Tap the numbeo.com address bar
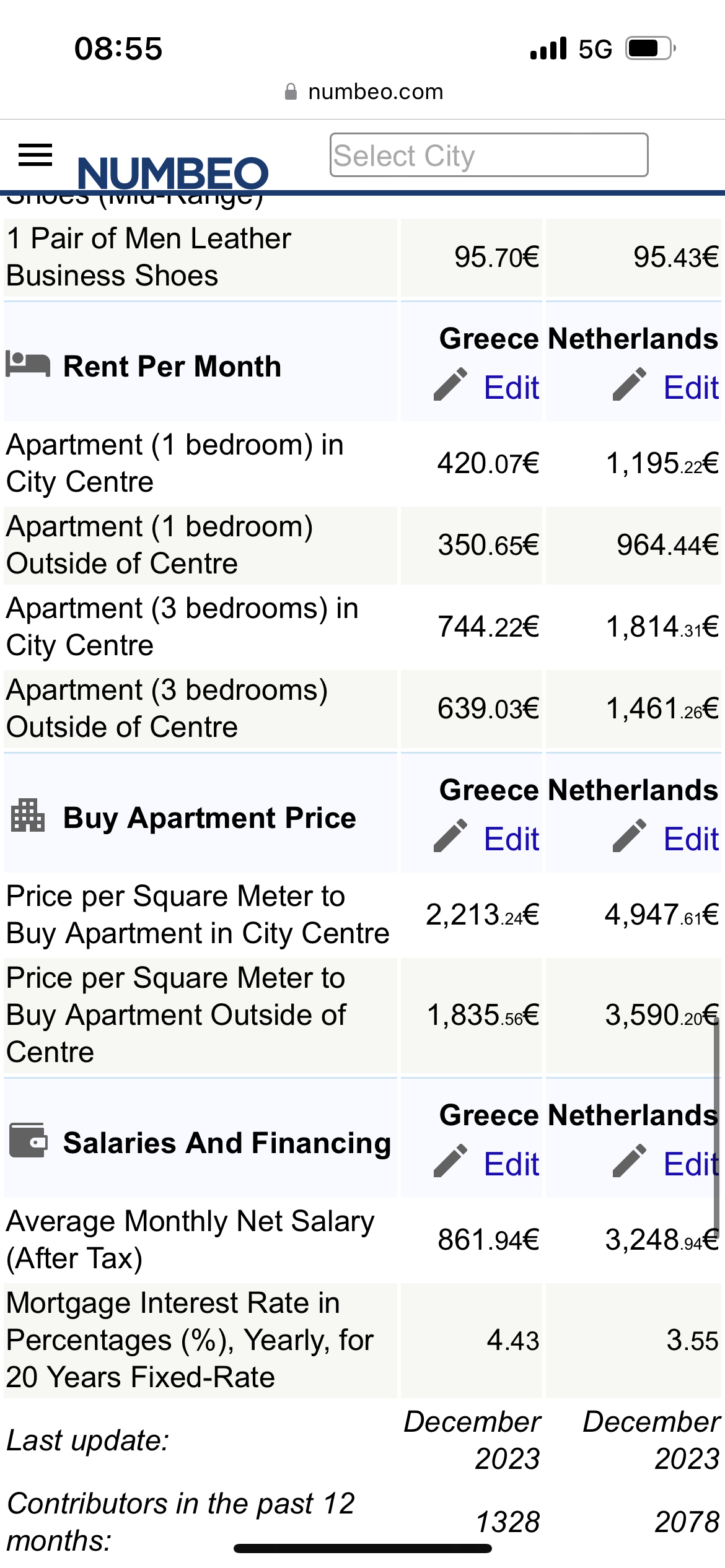The height and width of the screenshot is (1568, 725). pos(364,92)
